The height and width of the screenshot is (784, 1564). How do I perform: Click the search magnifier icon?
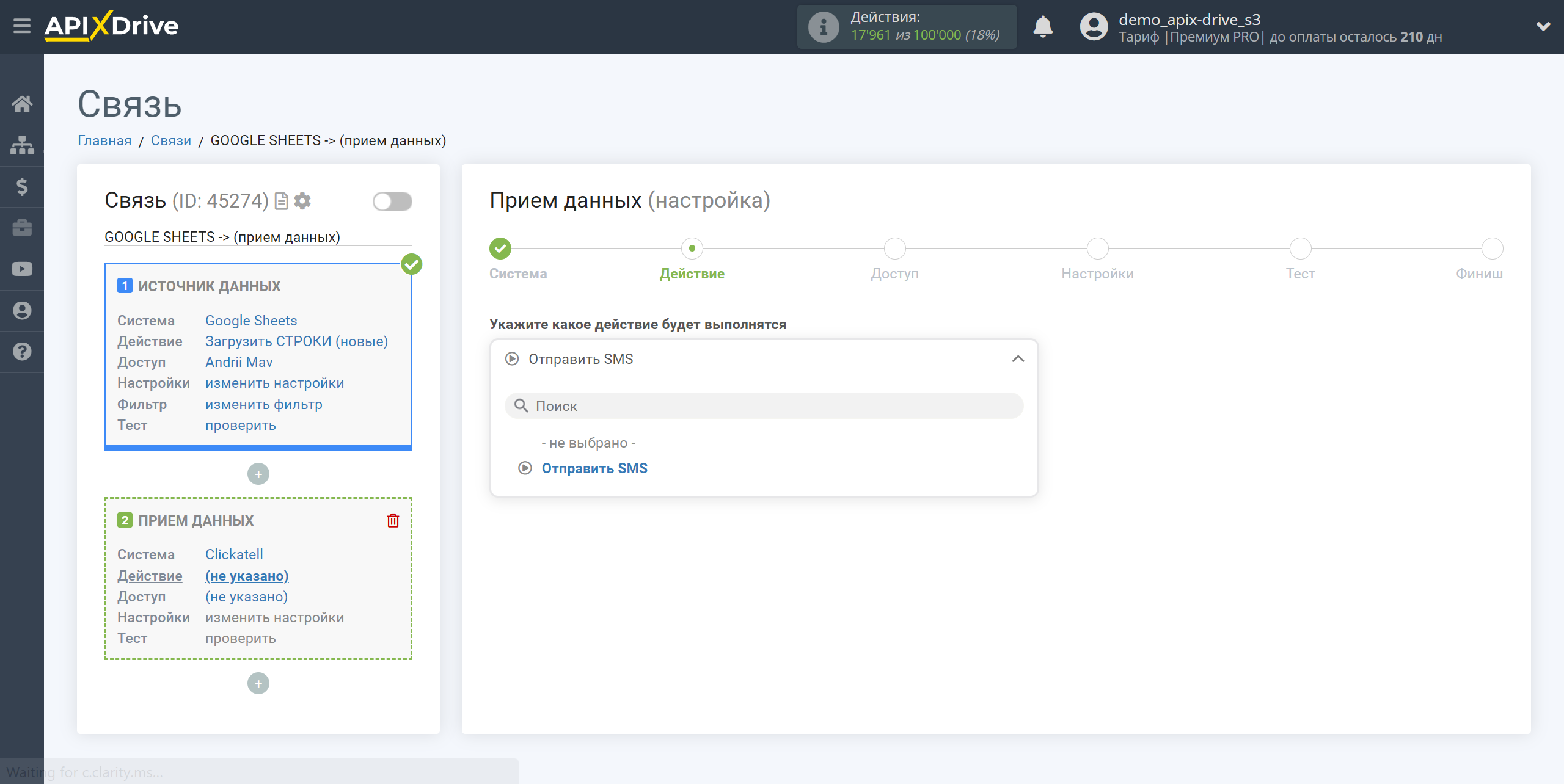coord(521,405)
